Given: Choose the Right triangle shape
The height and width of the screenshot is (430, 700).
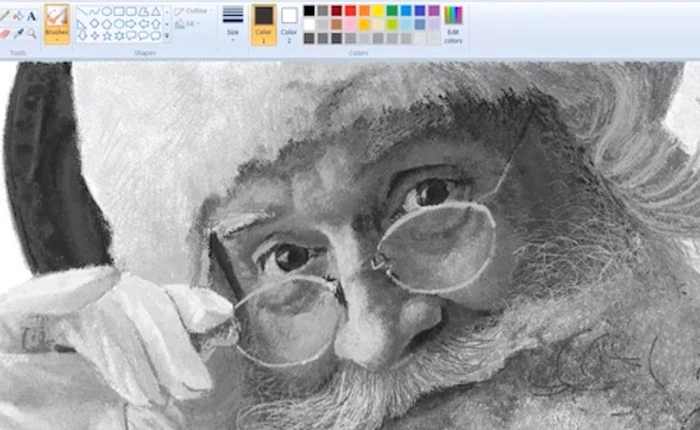Looking at the screenshot, I should point(82,24).
